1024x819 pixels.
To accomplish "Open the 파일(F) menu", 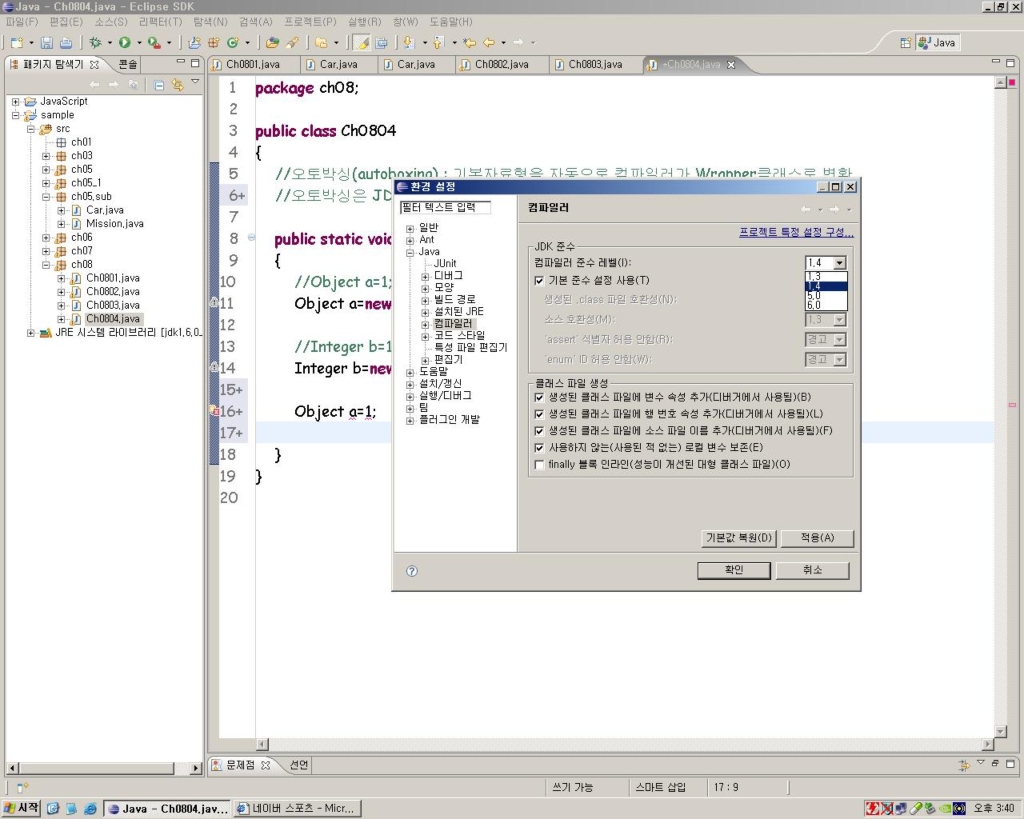I will point(22,22).
